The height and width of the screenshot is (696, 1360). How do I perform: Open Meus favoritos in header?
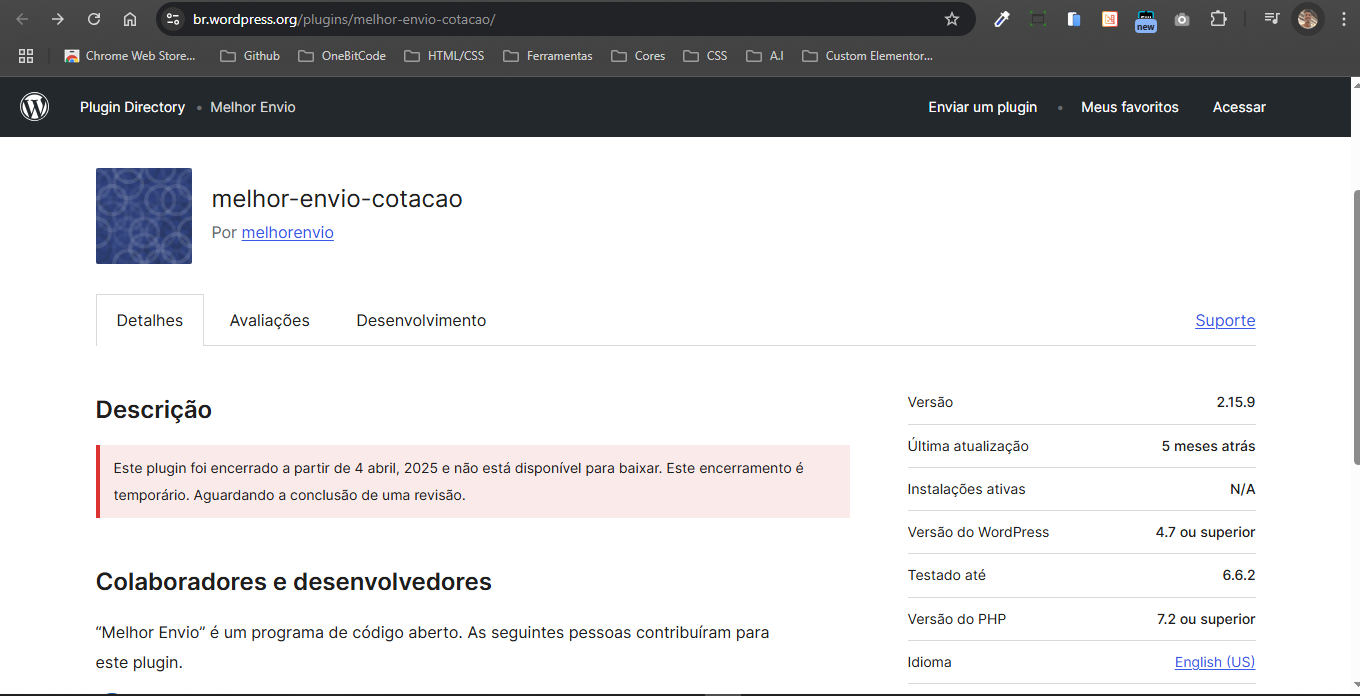pyautogui.click(x=1130, y=107)
